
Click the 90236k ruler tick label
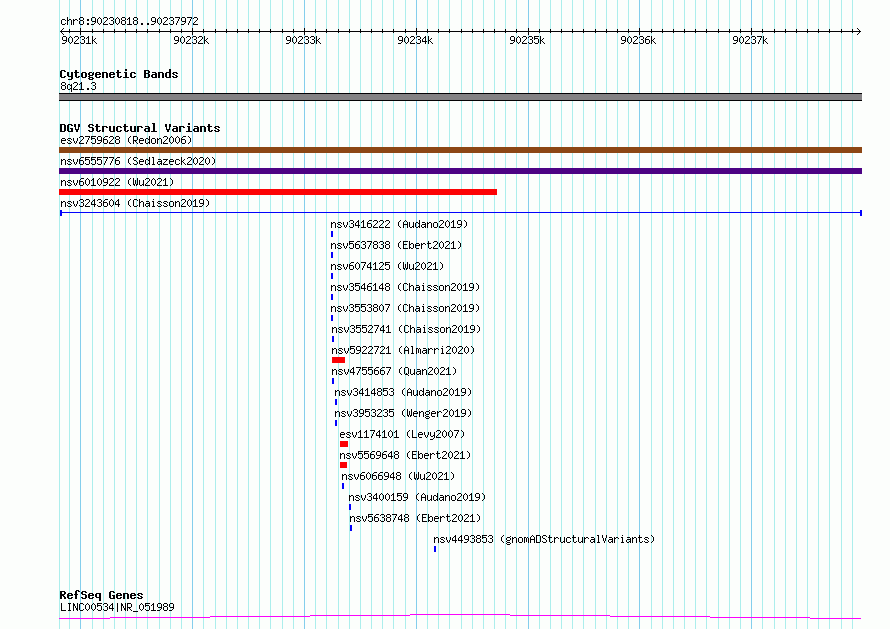pyautogui.click(x=638, y=40)
